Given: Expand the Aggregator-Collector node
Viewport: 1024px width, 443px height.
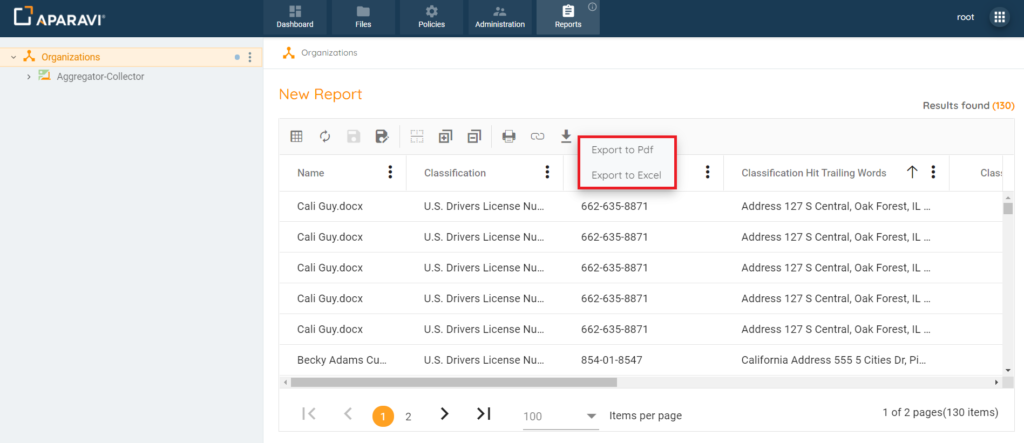Looking at the screenshot, I should click(x=28, y=77).
